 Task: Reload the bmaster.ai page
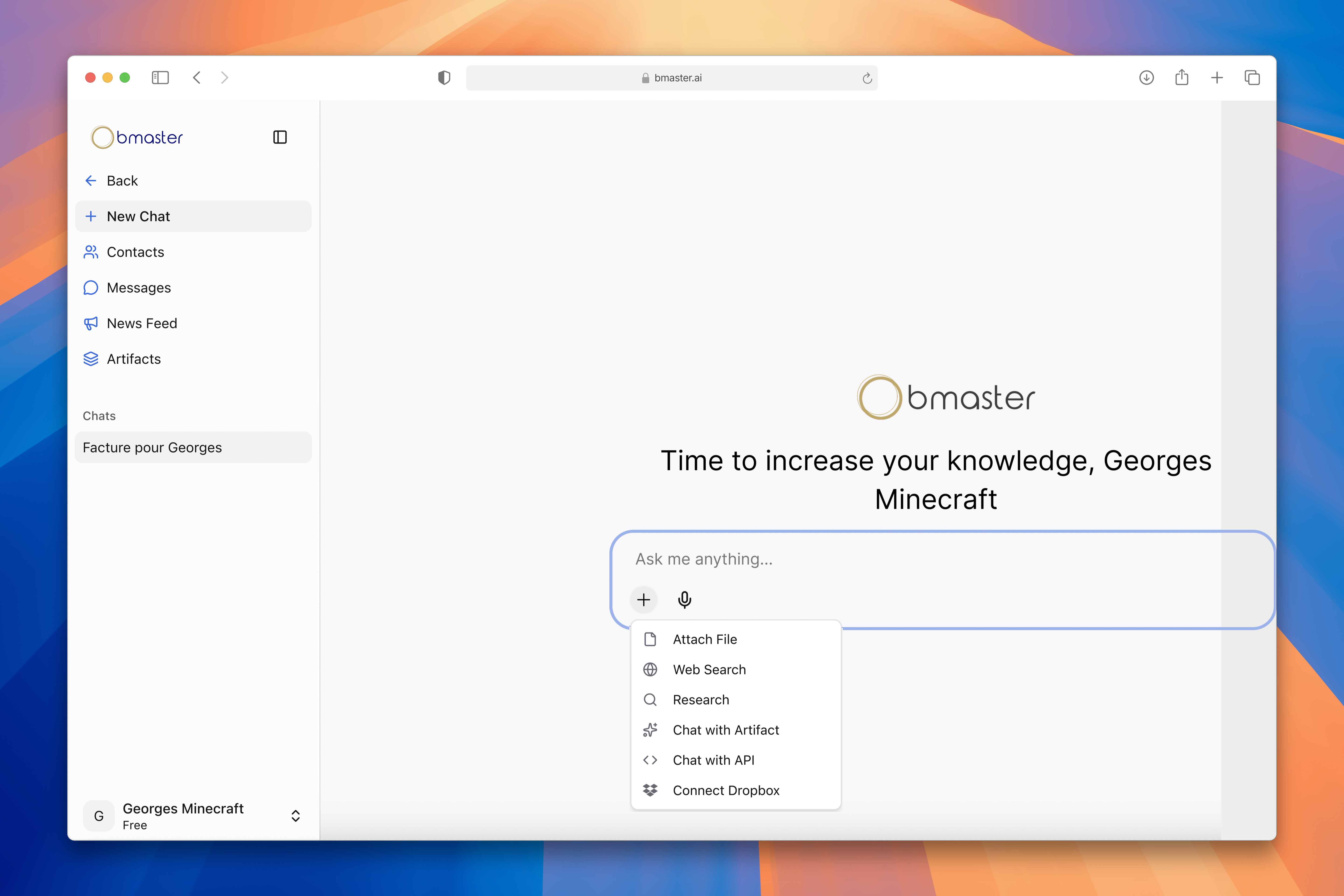point(867,78)
